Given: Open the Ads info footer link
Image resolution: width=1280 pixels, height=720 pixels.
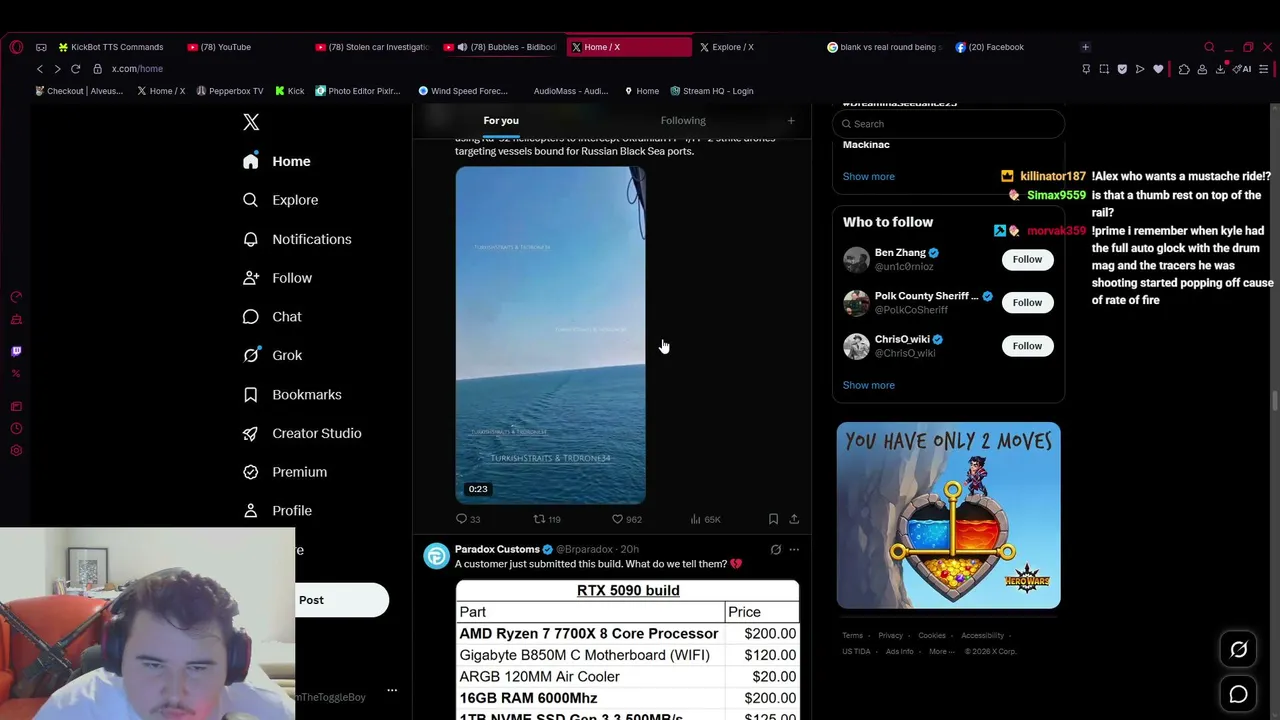Looking at the screenshot, I should click(x=899, y=651).
